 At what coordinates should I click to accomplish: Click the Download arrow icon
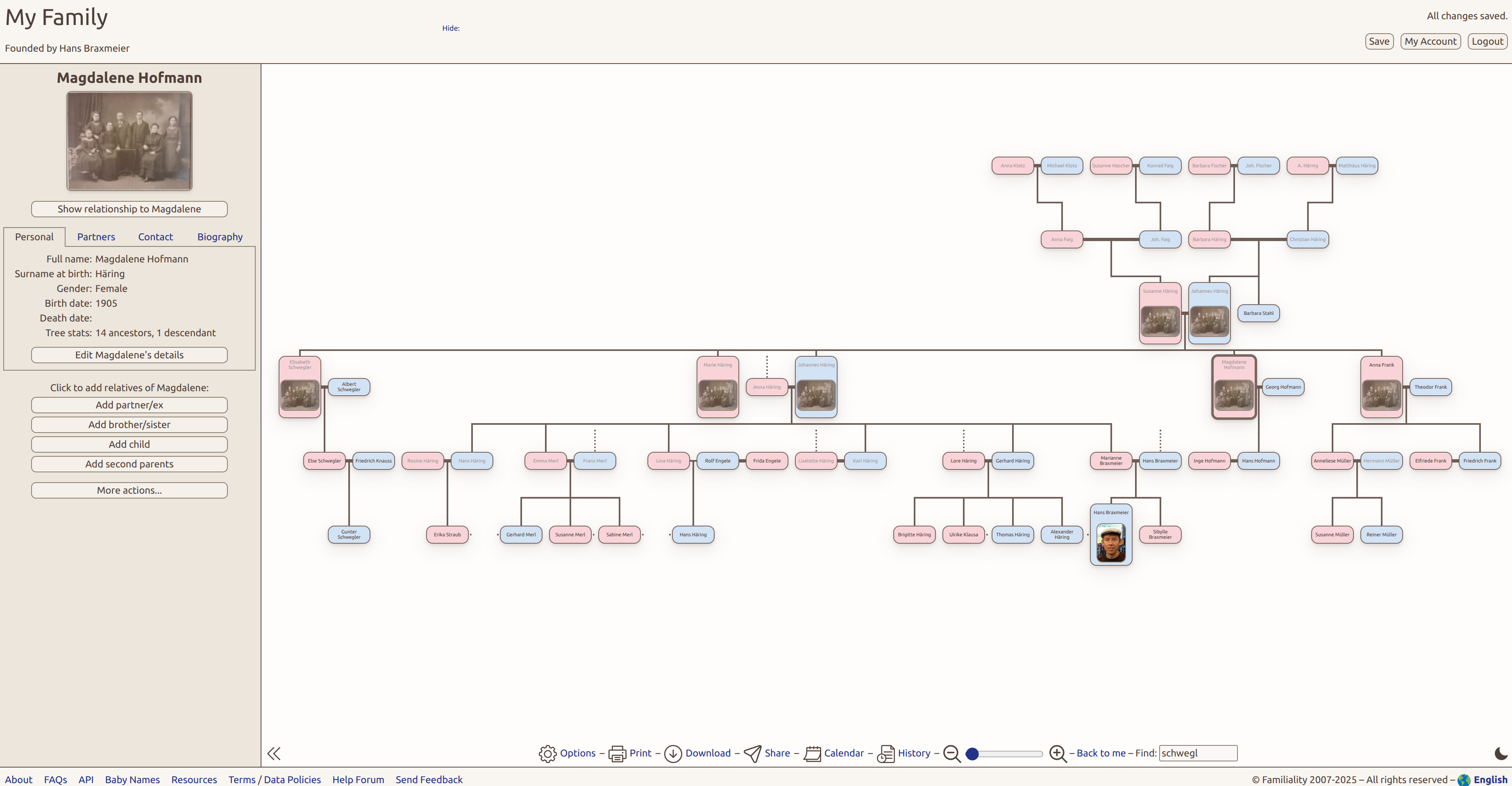(x=673, y=754)
